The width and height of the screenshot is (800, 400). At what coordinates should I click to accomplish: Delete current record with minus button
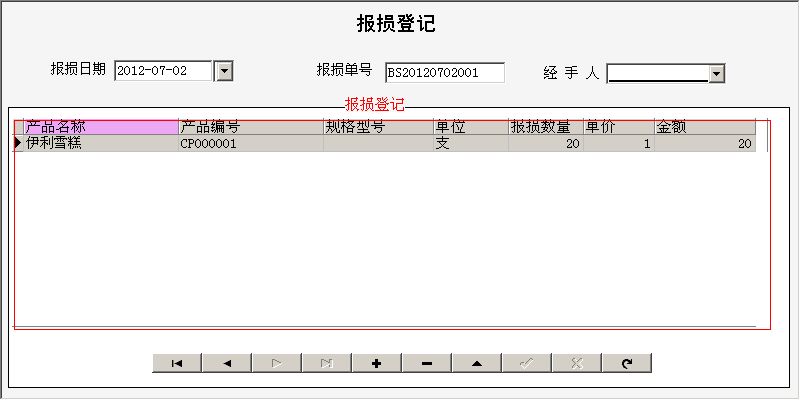[427, 363]
